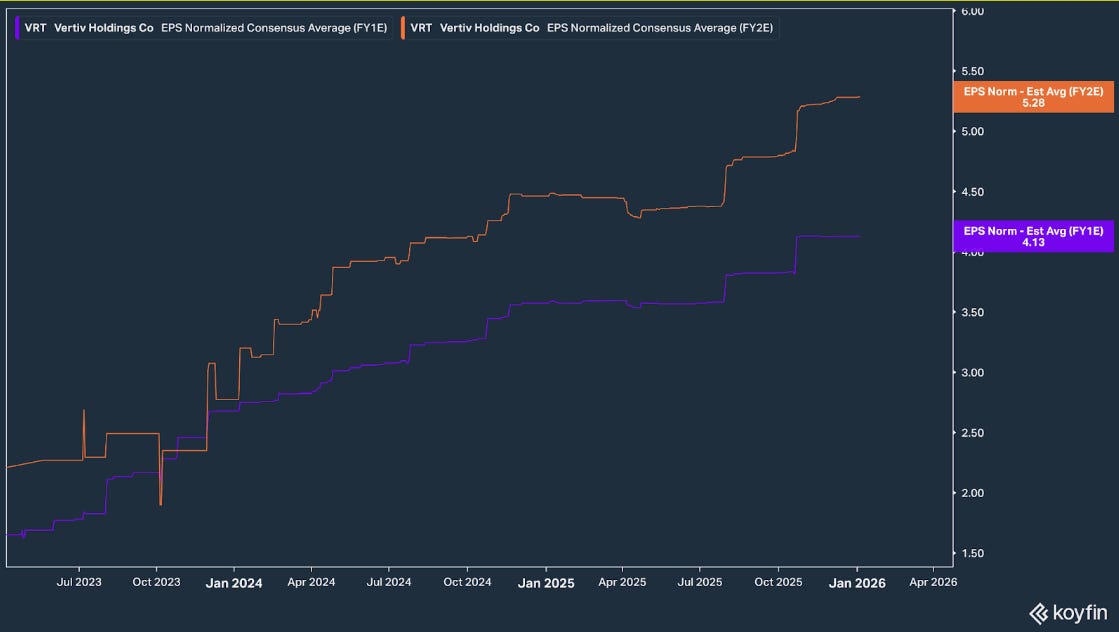The width and height of the screenshot is (1119, 632).
Task: Click the 3.50 y-axis value
Action: tap(972, 312)
